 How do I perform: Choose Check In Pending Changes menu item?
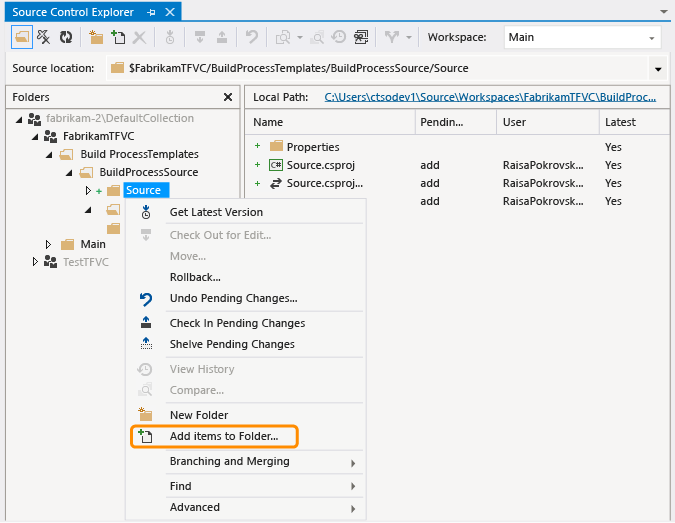coord(245,323)
